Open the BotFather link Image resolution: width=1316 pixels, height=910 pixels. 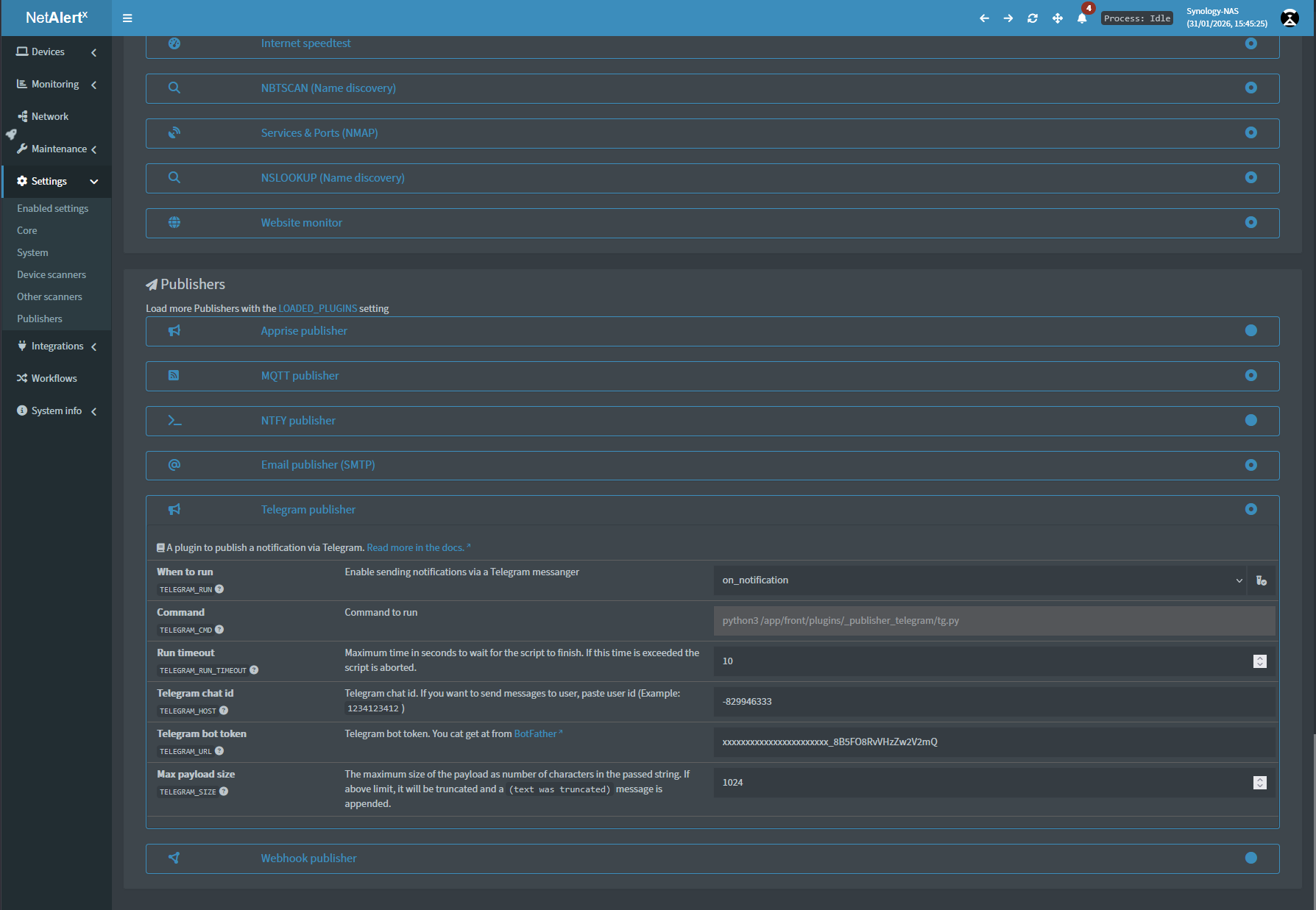[x=536, y=733]
